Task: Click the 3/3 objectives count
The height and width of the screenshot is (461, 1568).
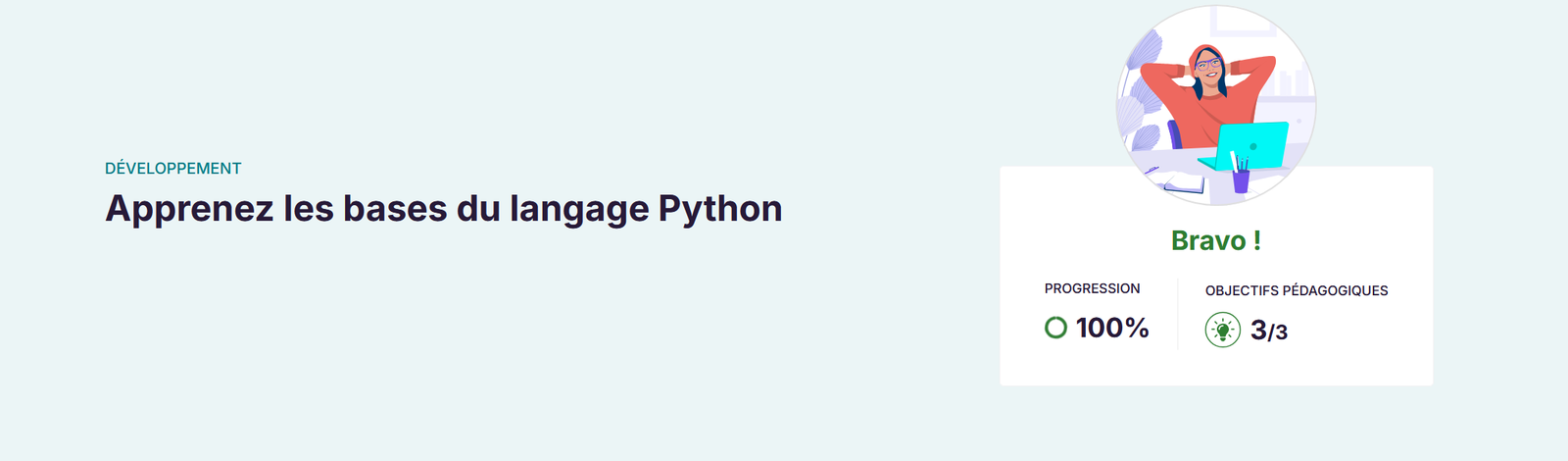Action: pyautogui.click(x=1268, y=332)
